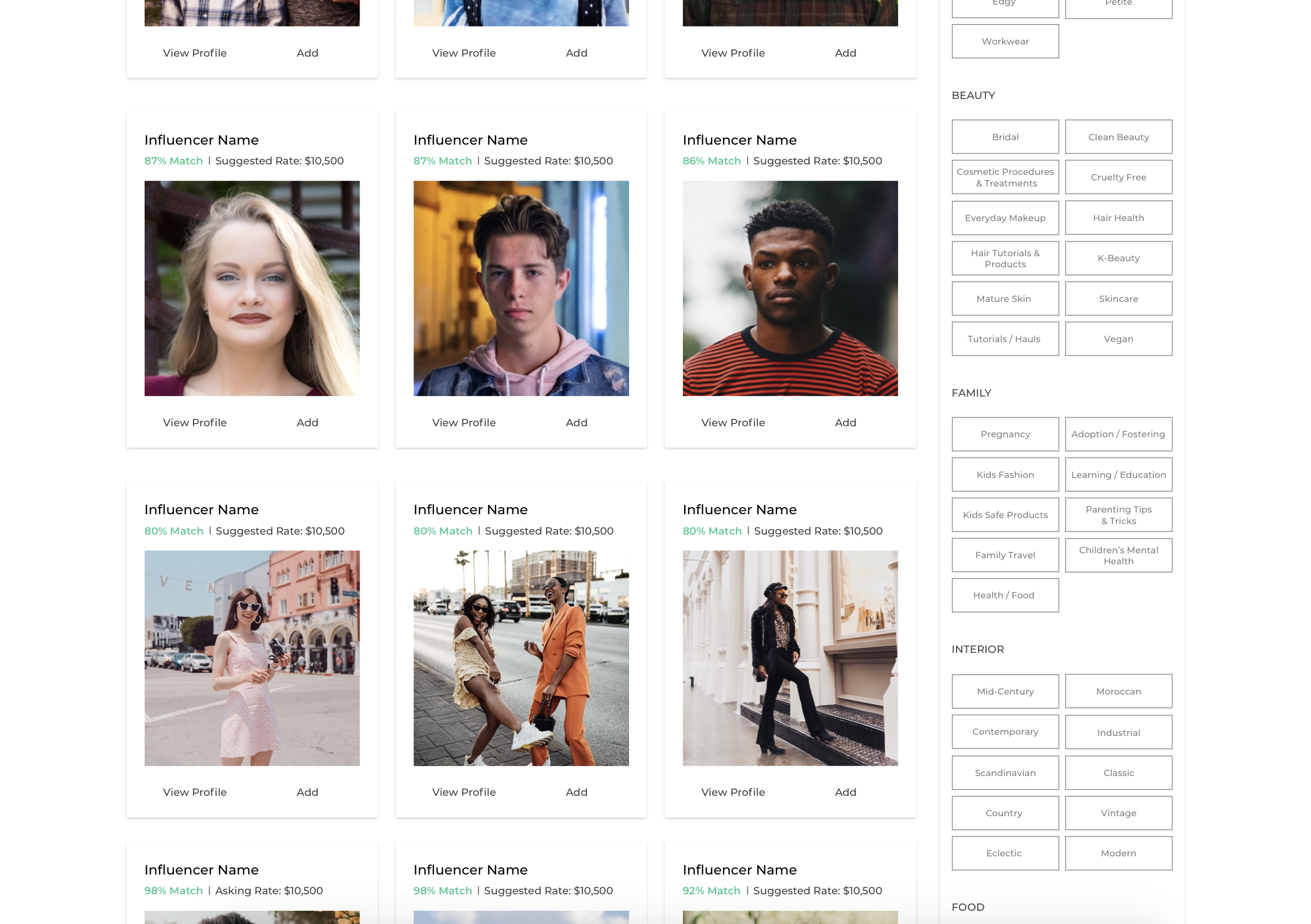Viewport: 1311px width, 924px height.
Task: Toggle the K-Beauty filter
Action: click(1118, 258)
